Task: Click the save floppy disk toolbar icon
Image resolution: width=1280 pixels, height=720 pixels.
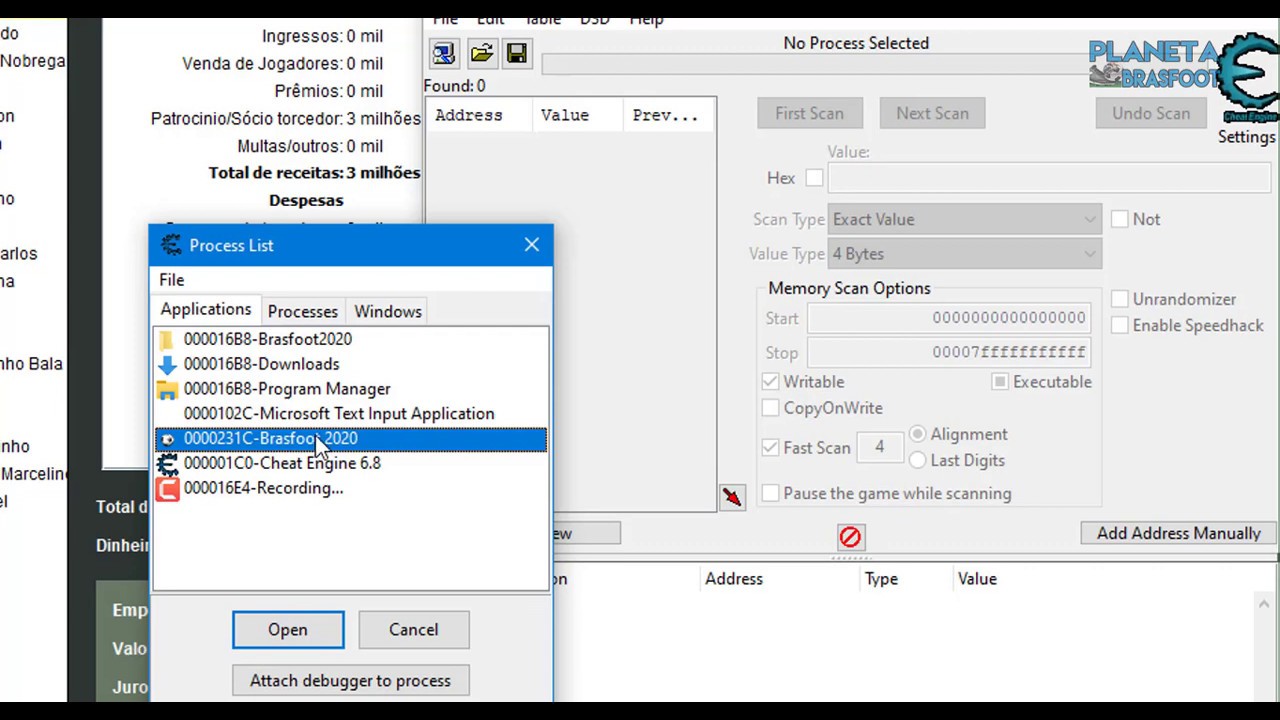Action: point(517,53)
